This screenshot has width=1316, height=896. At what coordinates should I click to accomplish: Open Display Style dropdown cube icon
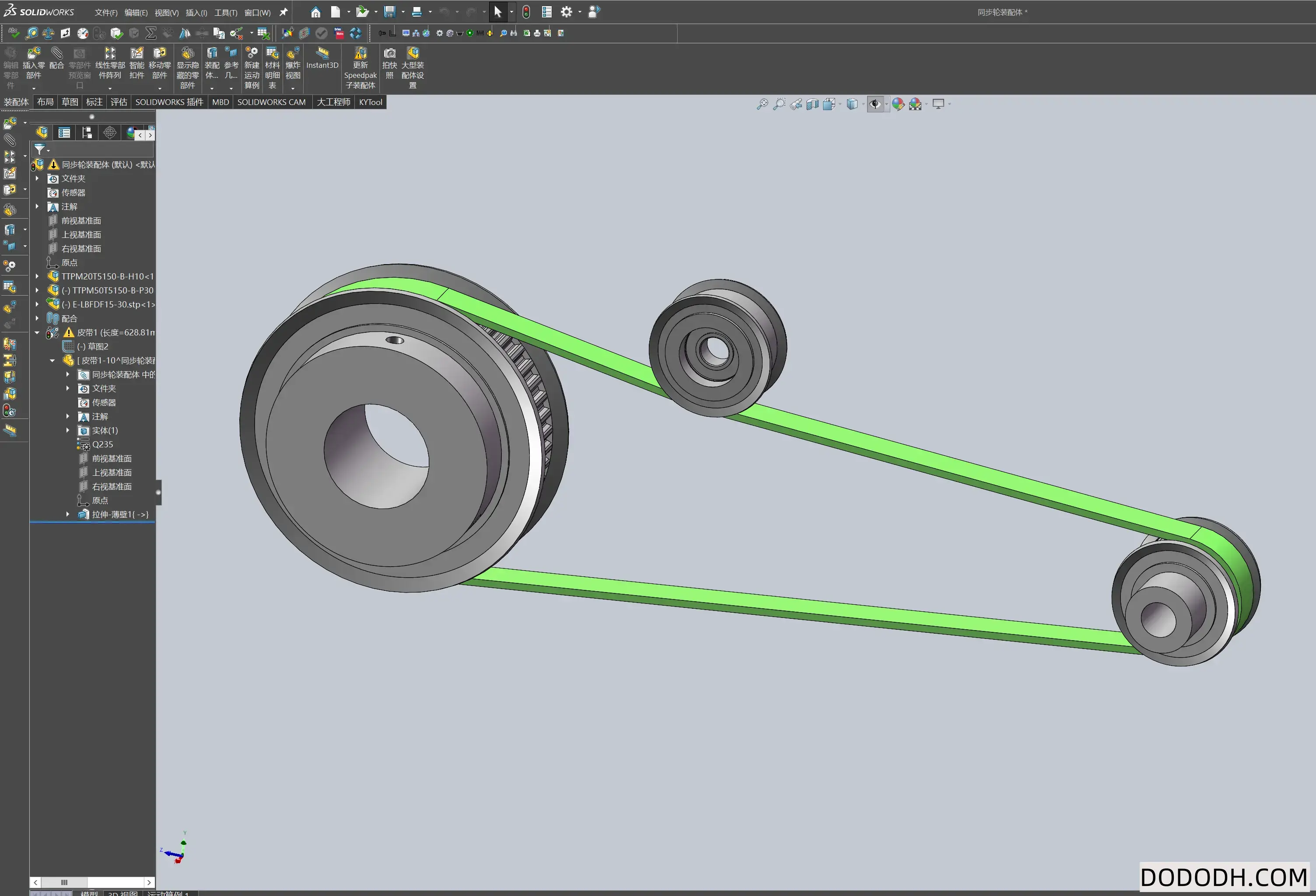click(852, 104)
